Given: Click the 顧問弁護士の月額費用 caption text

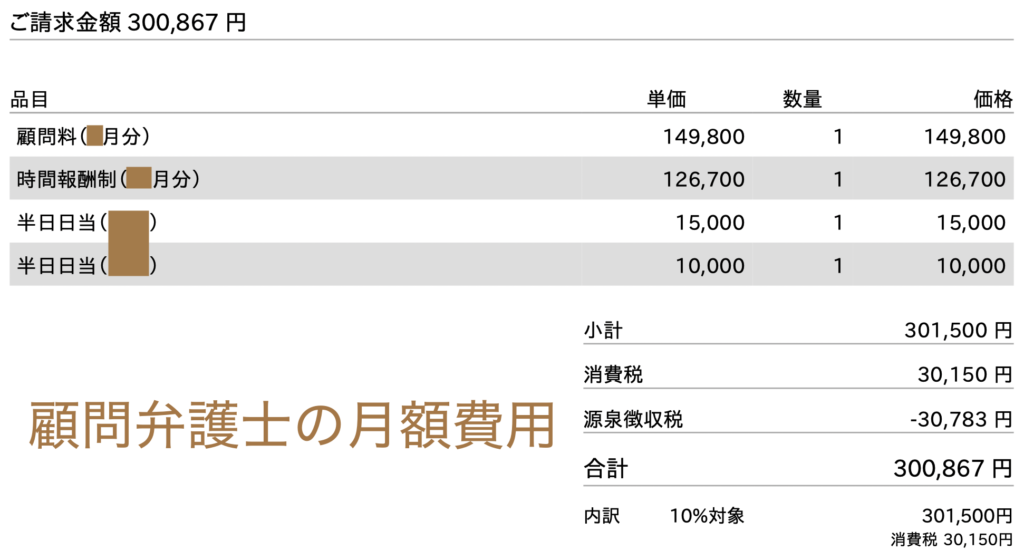Looking at the screenshot, I should pos(291,426).
